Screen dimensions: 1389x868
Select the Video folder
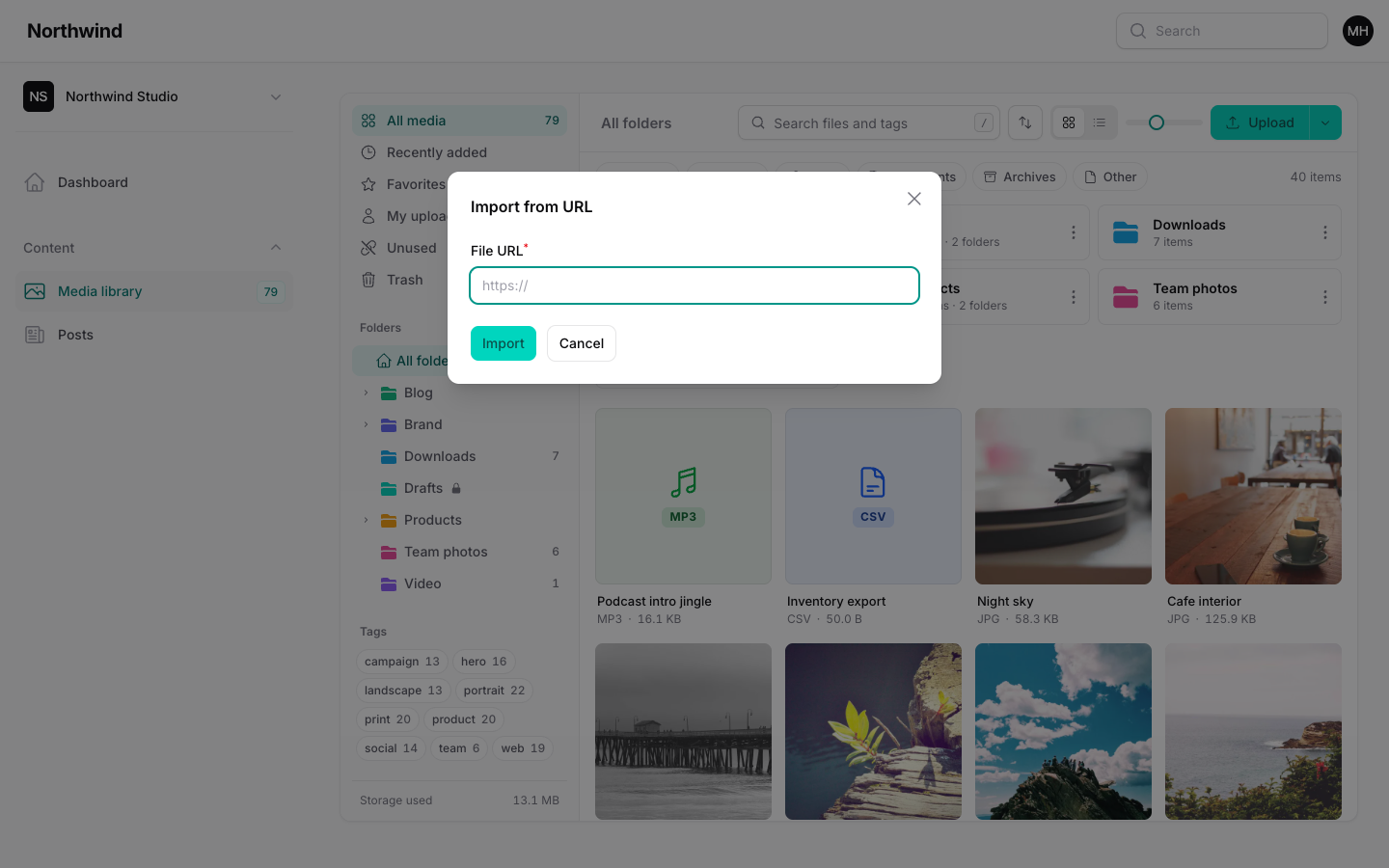tap(459, 583)
